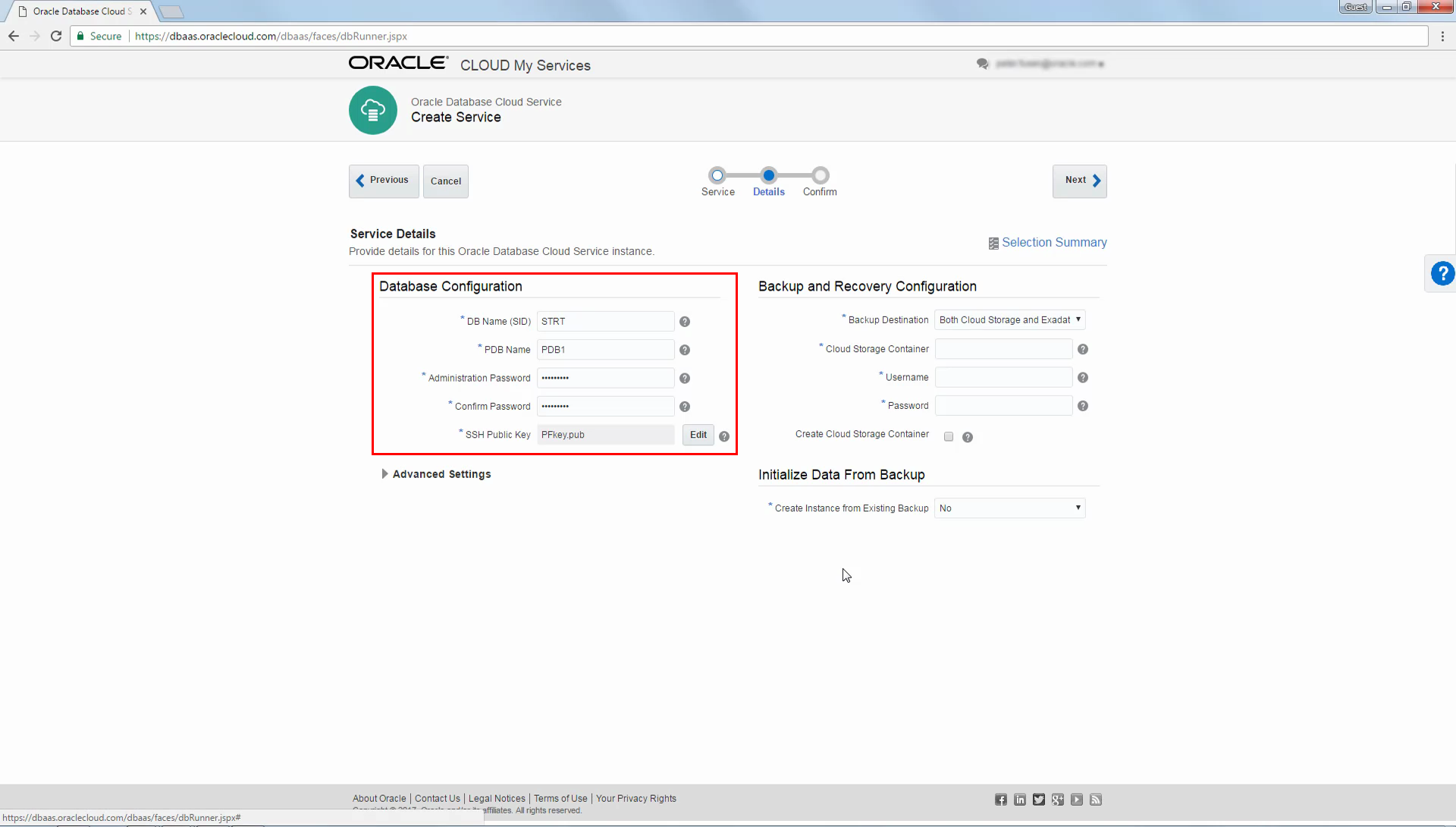Go to the Service wizard step
The image size is (1456, 827).
pos(717,175)
